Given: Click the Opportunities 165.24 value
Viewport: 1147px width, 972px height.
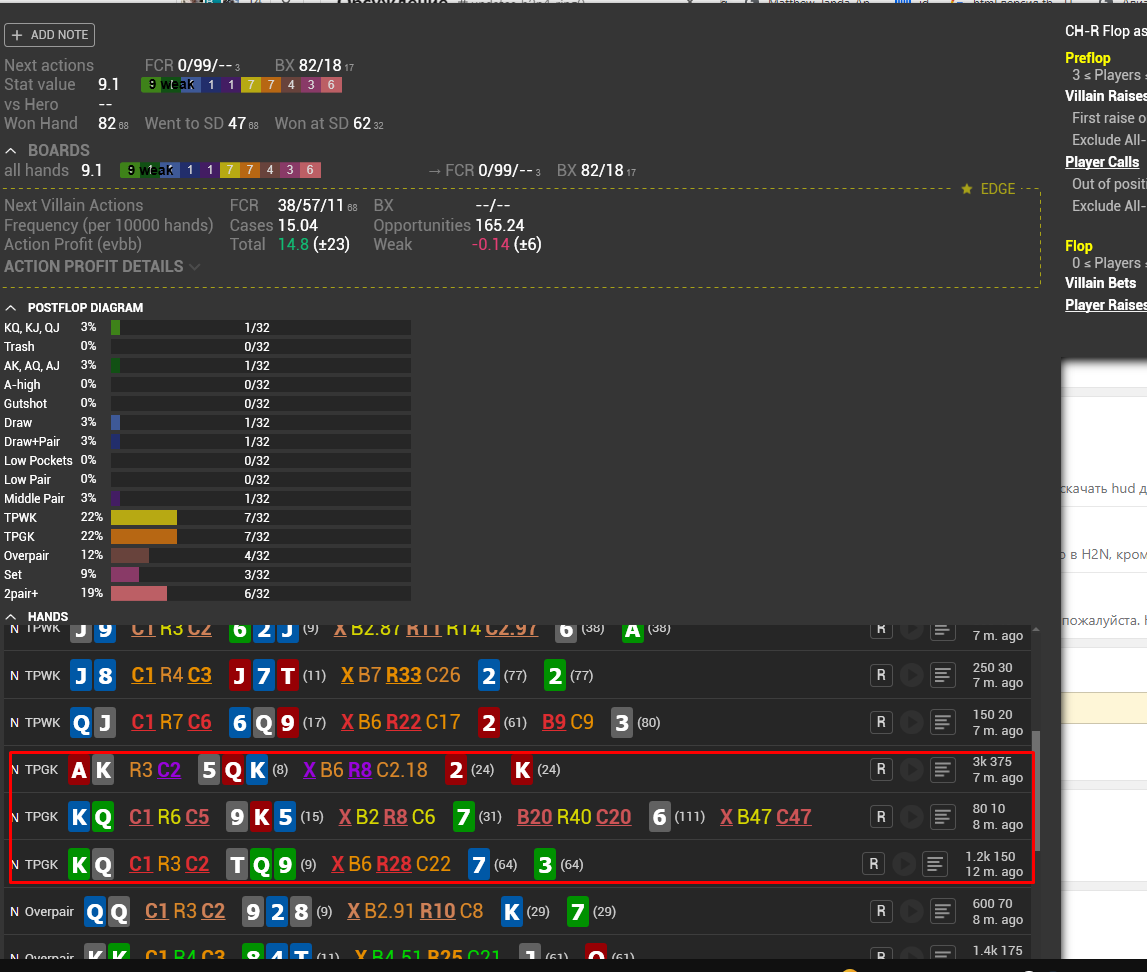Looking at the screenshot, I should click(x=500, y=225).
